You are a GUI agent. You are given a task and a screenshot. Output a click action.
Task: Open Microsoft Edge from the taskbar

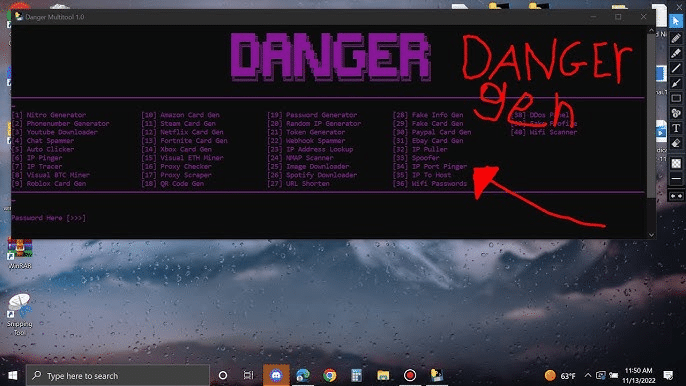click(x=303, y=375)
